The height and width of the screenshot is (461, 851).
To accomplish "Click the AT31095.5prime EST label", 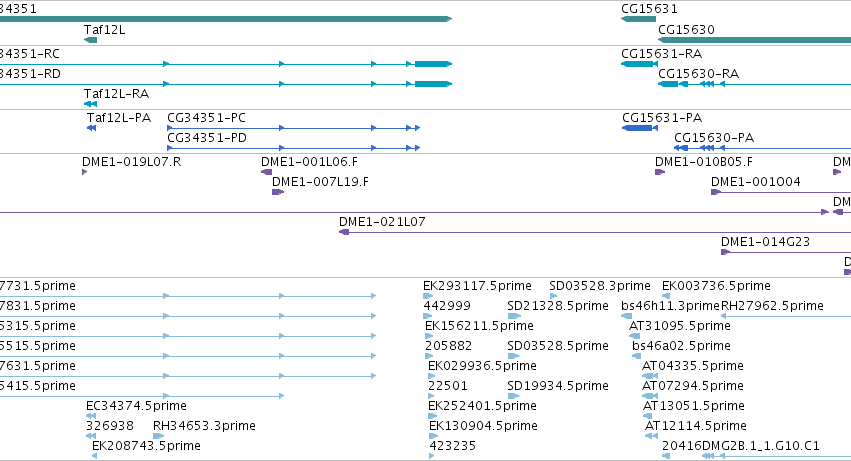I will pyautogui.click(x=679, y=326).
